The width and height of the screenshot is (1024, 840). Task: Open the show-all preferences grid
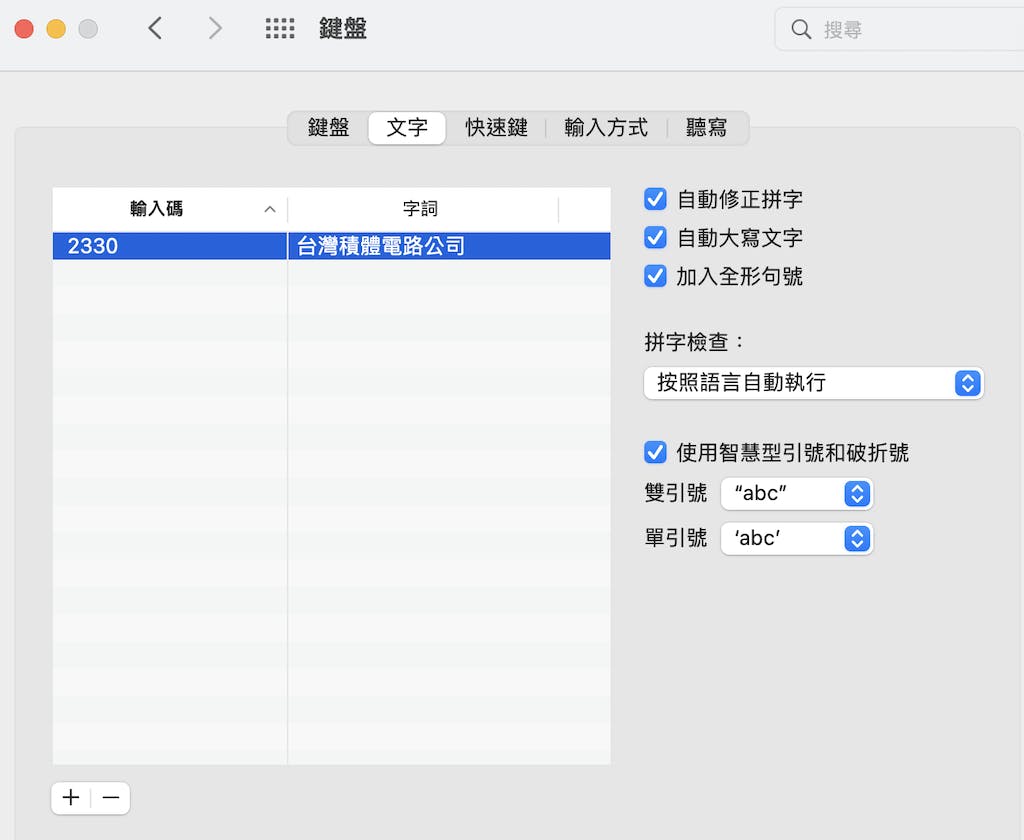(280, 29)
